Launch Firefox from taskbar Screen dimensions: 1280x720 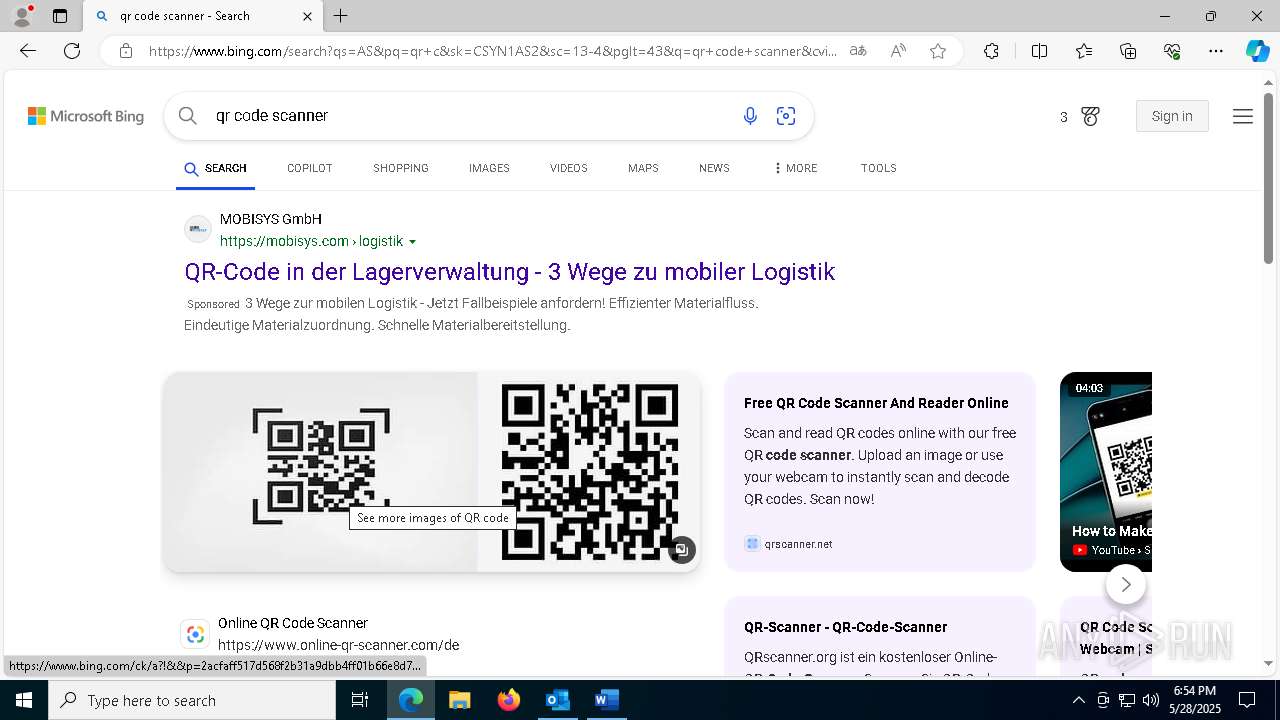coord(509,700)
